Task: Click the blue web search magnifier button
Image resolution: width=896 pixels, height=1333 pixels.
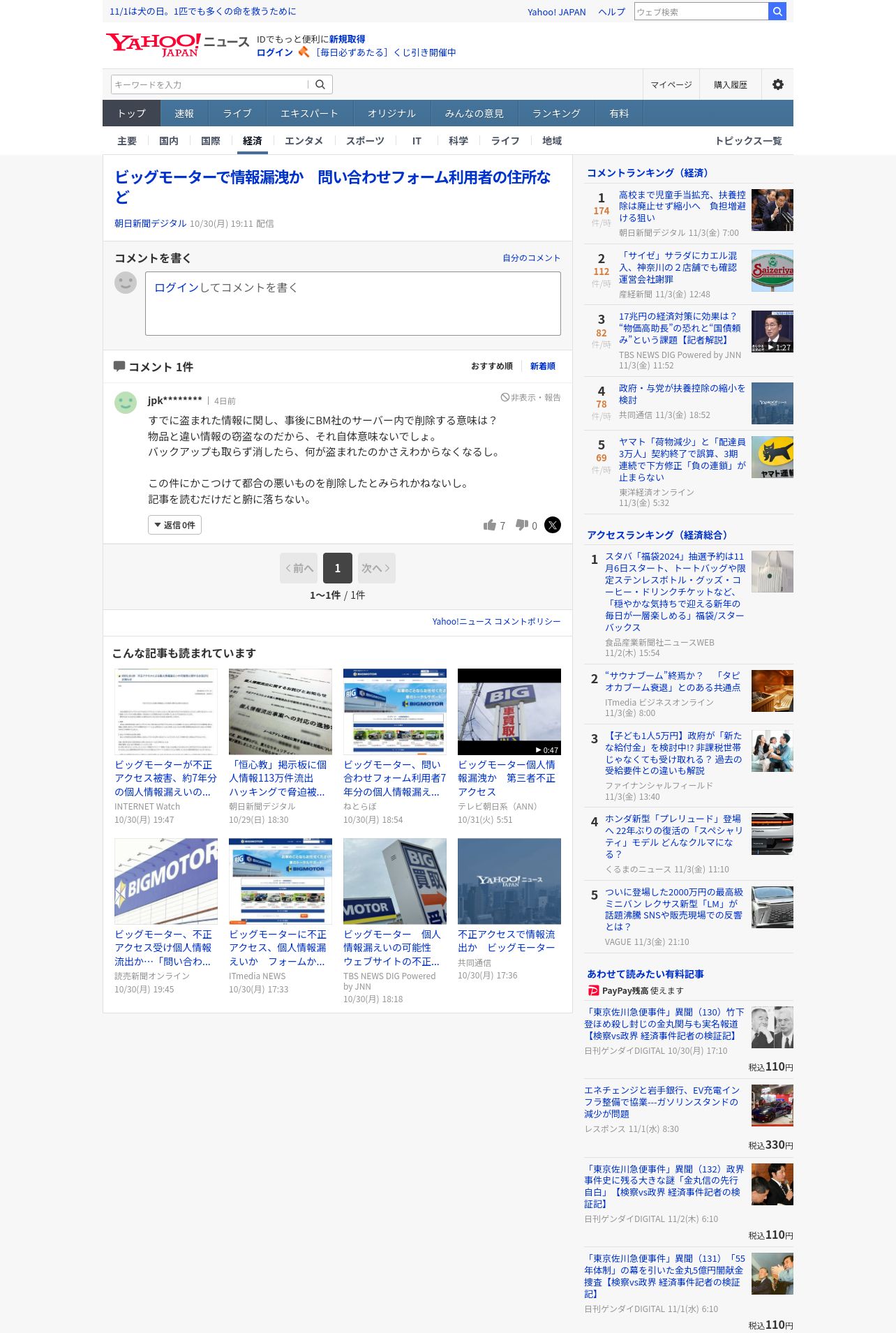Action: (x=777, y=11)
